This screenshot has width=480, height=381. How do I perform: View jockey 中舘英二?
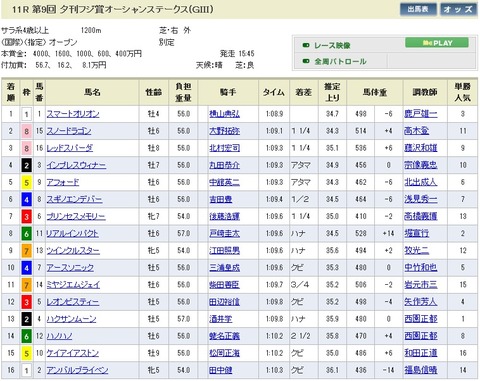[224, 182]
